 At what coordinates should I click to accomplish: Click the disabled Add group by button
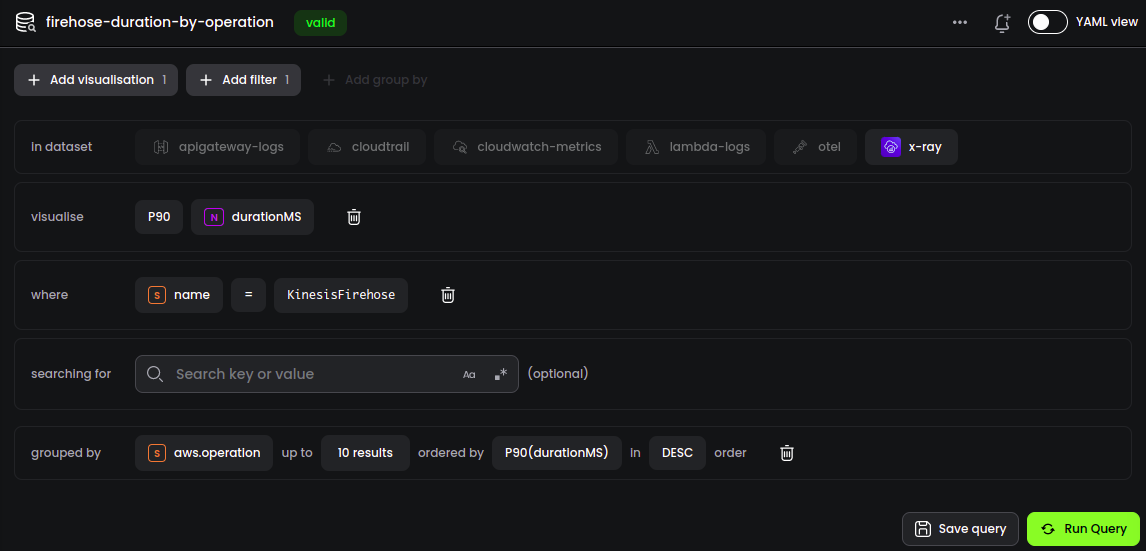coord(375,80)
